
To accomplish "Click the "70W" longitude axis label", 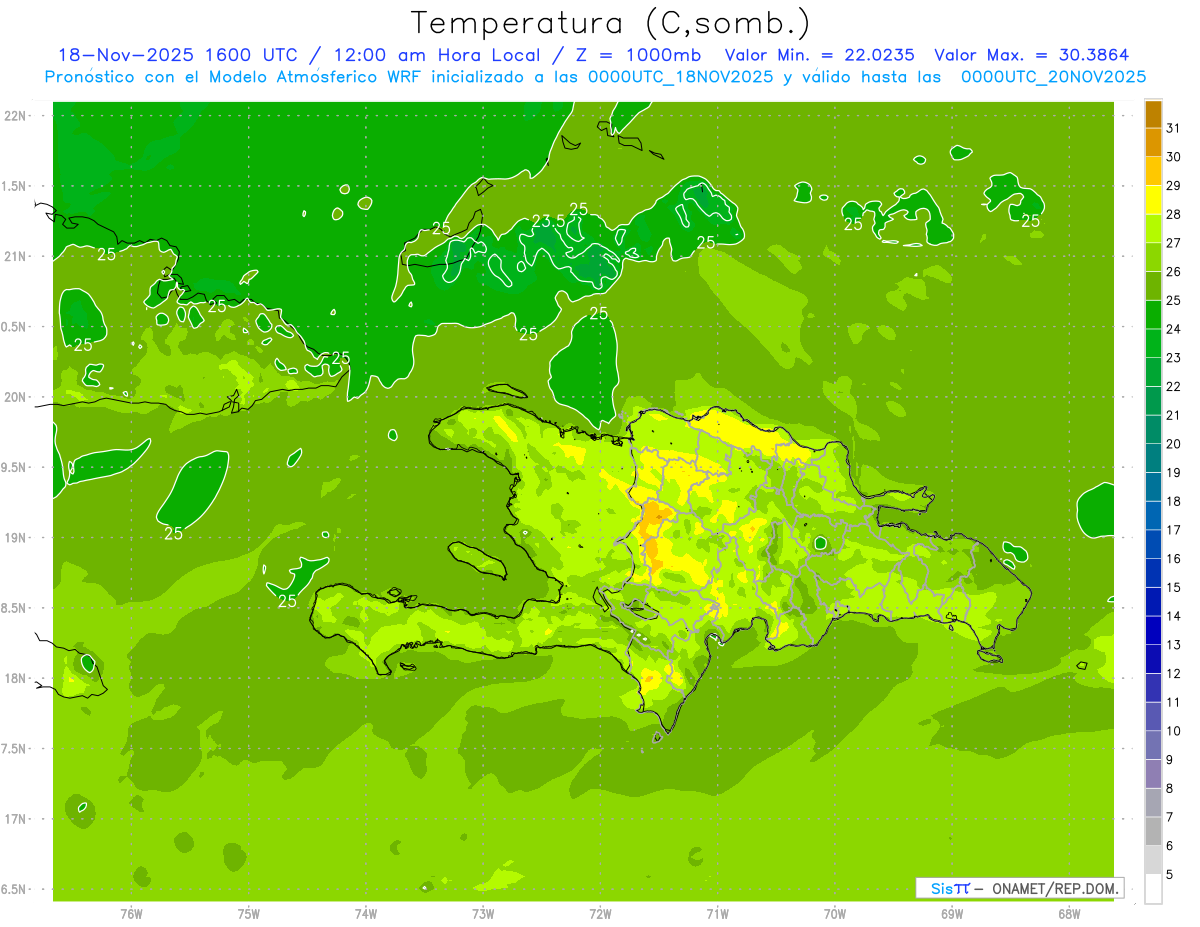I will tap(835, 913).
